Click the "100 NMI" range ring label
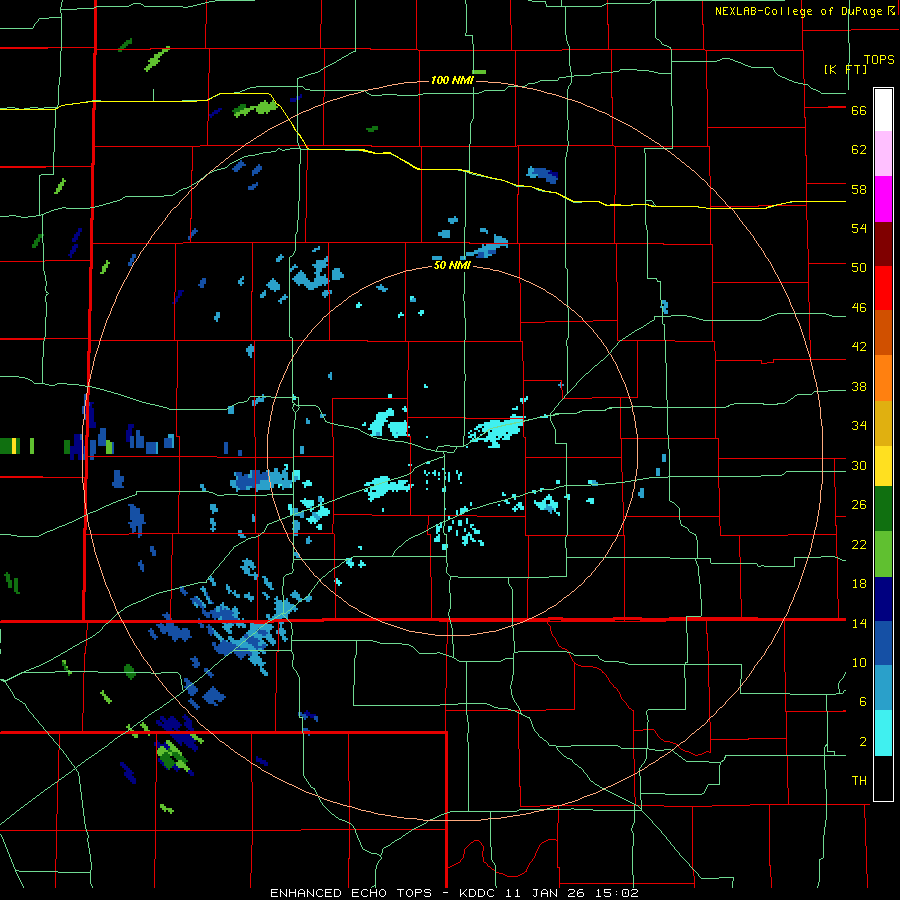The width and height of the screenshot is (900, 900). coord(452,80)
